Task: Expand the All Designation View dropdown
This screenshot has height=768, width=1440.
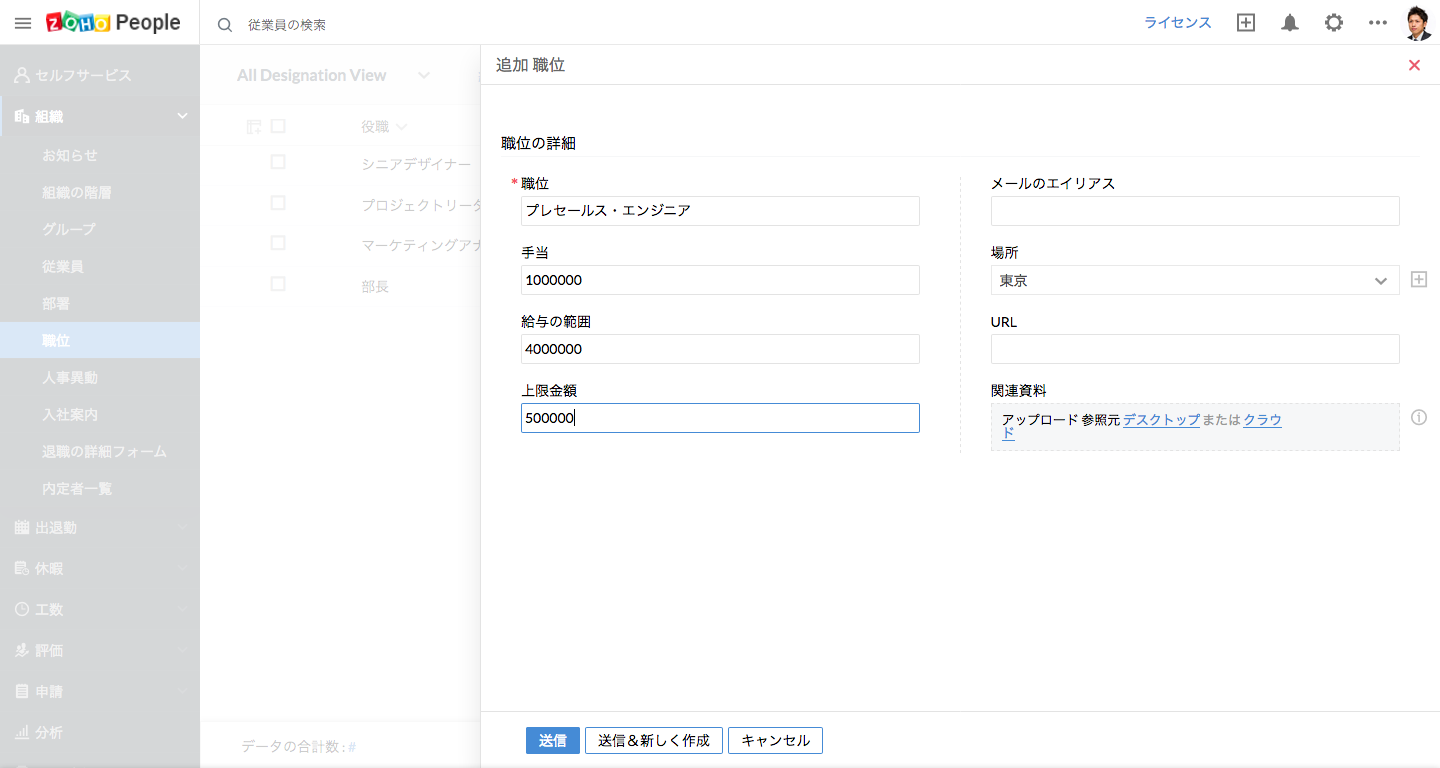Action: click(424, 76)
